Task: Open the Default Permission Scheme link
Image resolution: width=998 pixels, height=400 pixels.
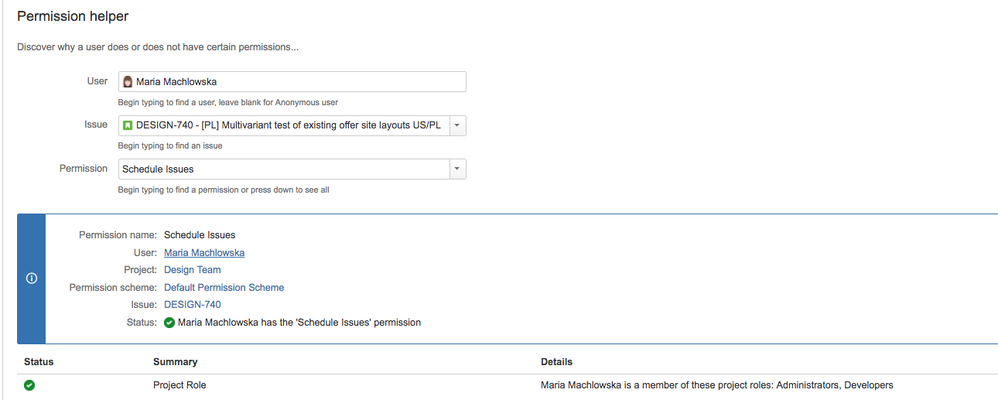Action: (x=224, y=287)
